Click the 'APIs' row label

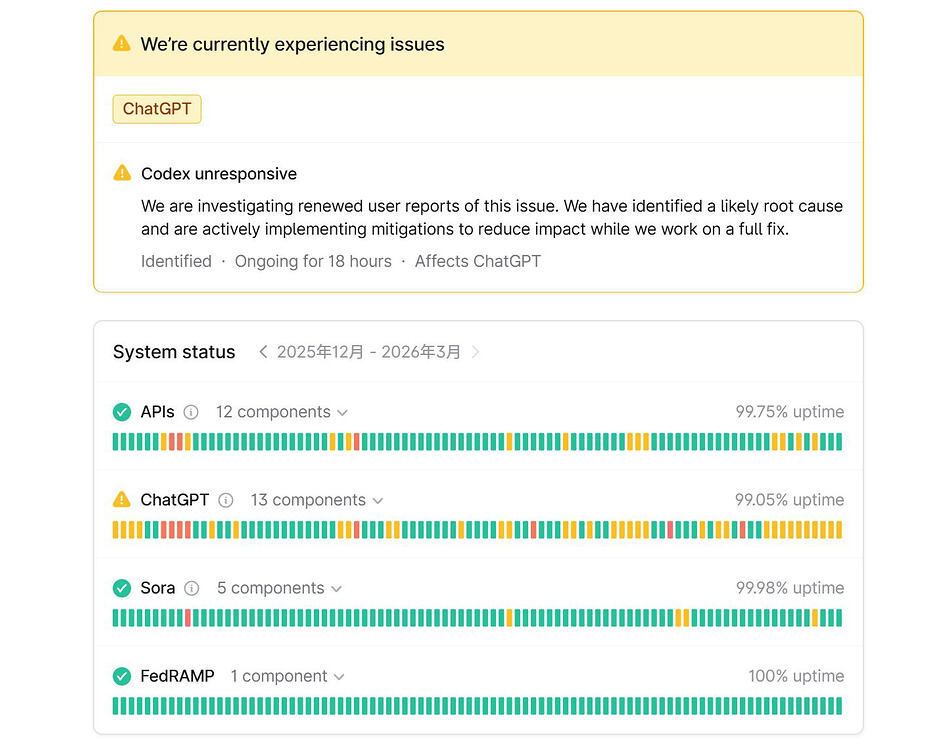pos(157,412)
